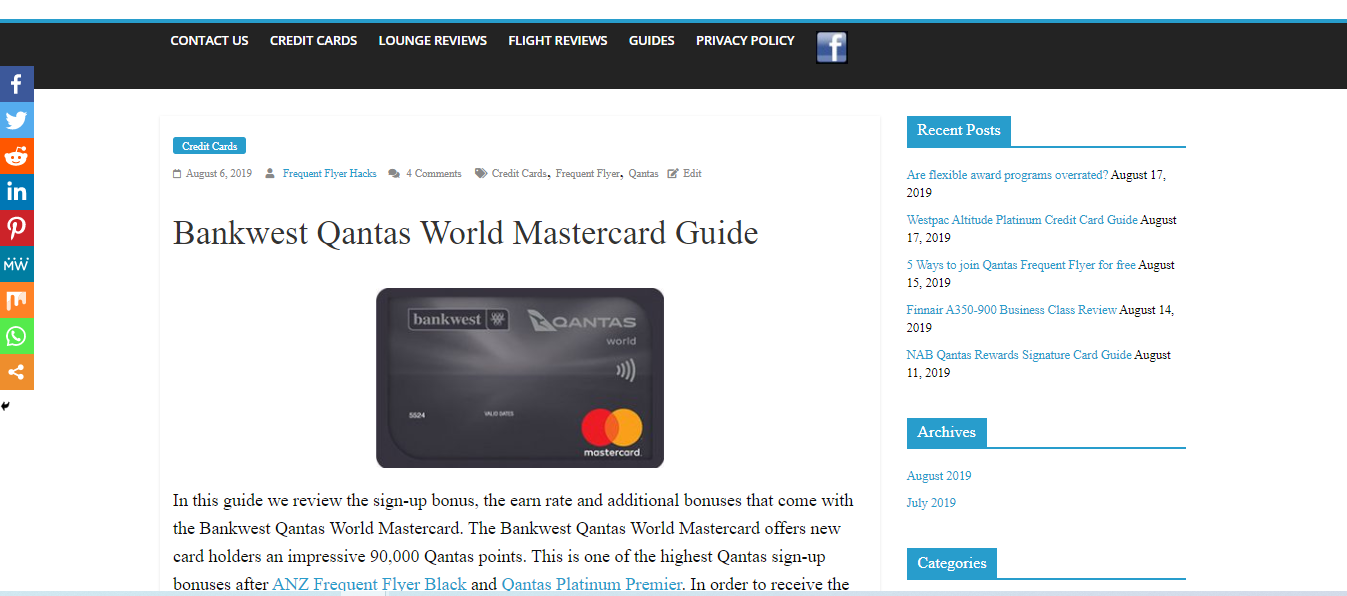Share on LinkedIn from the sidebar

16,192
